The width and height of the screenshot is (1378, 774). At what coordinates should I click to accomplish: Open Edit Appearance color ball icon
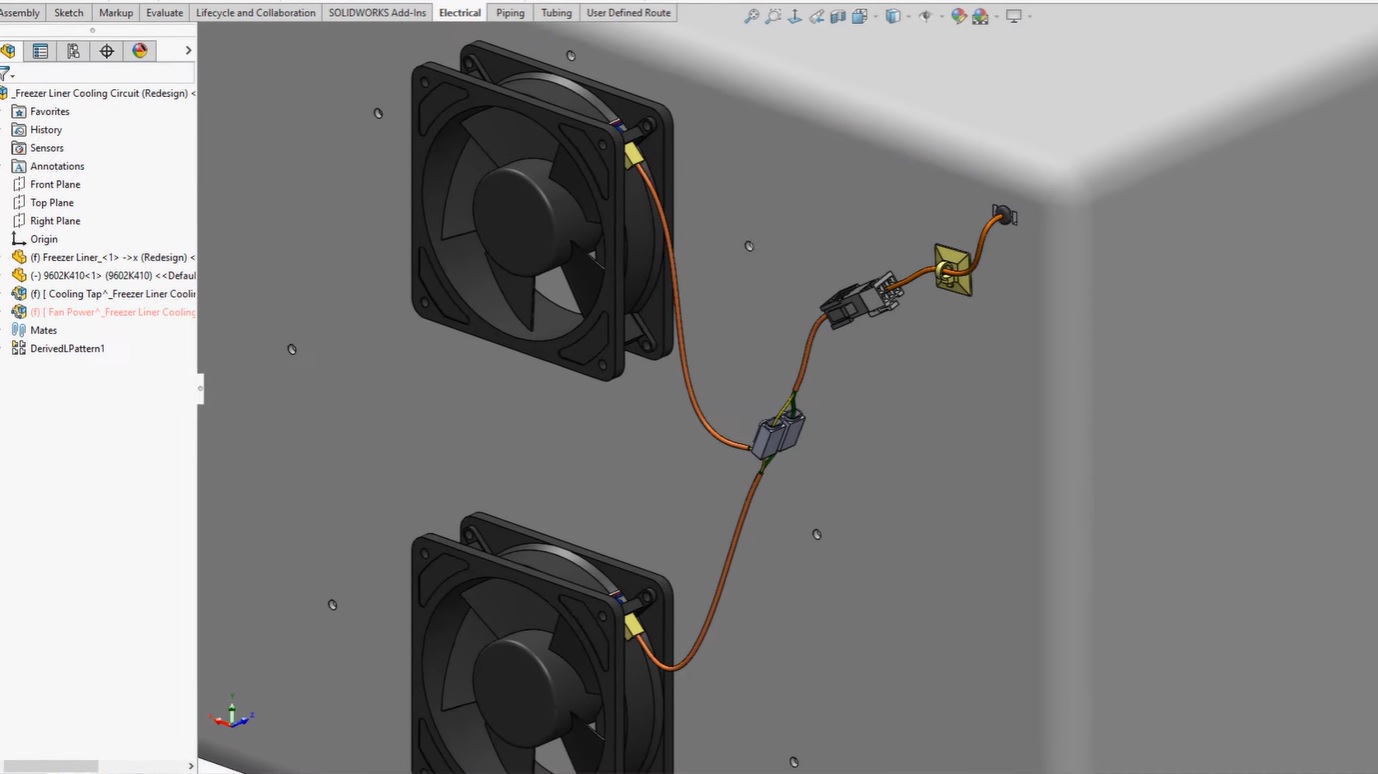coord(958,16)
